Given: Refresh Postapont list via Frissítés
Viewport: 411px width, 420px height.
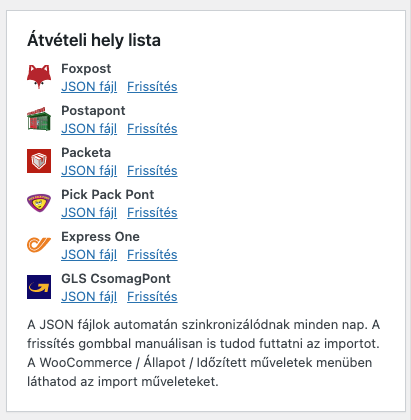Looking at the screenshot, I should click(152, 129).
